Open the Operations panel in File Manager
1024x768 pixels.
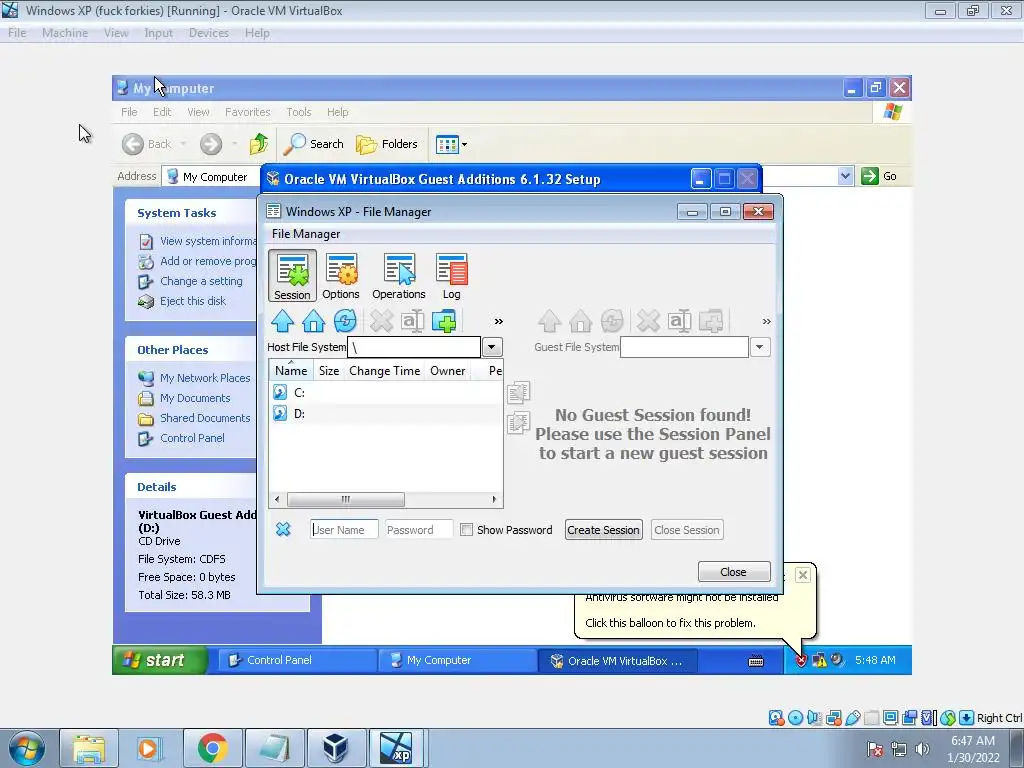coord(398,276)
